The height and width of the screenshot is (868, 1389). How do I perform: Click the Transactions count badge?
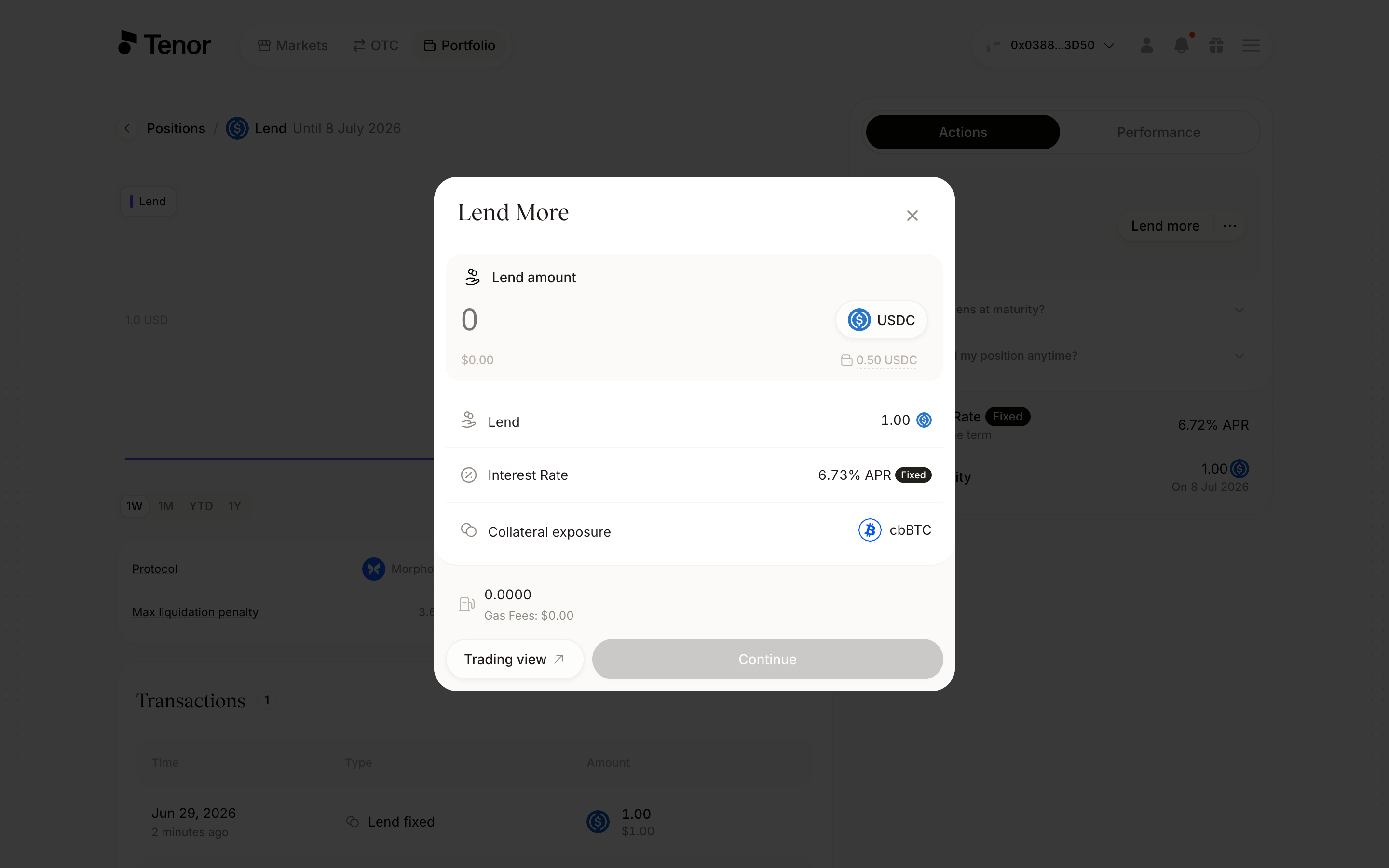266,700
